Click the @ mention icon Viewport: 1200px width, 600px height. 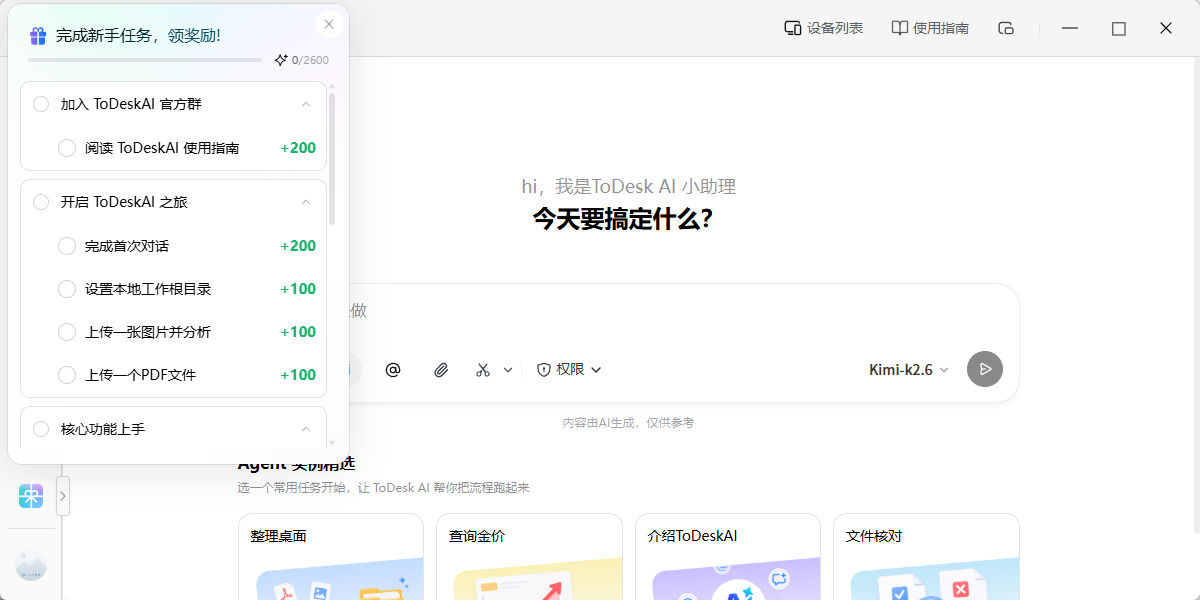[x=393, y=370]
